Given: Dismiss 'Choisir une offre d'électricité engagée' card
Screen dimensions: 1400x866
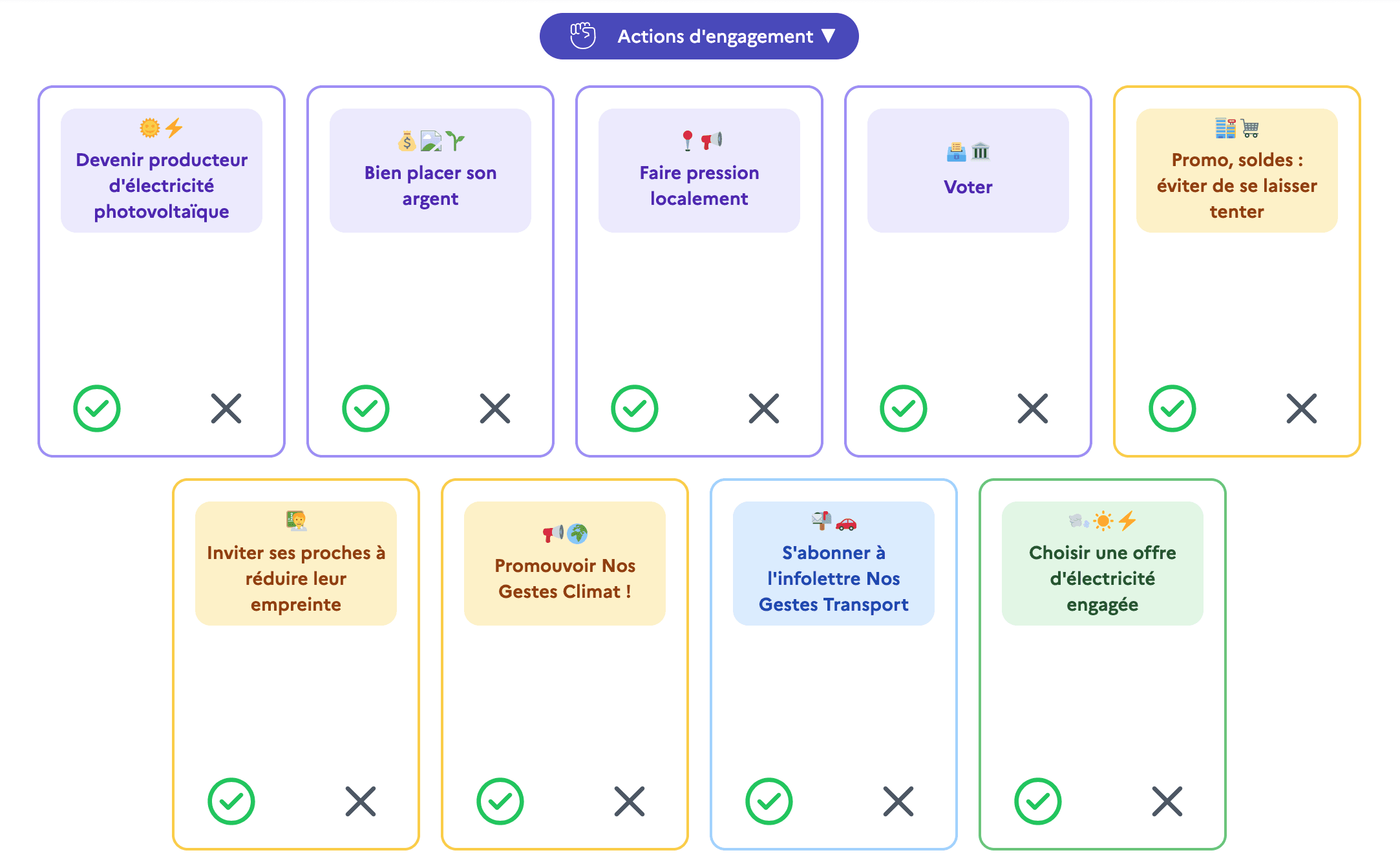Looking at the screenshot, I should click(x=1167, y=801).
